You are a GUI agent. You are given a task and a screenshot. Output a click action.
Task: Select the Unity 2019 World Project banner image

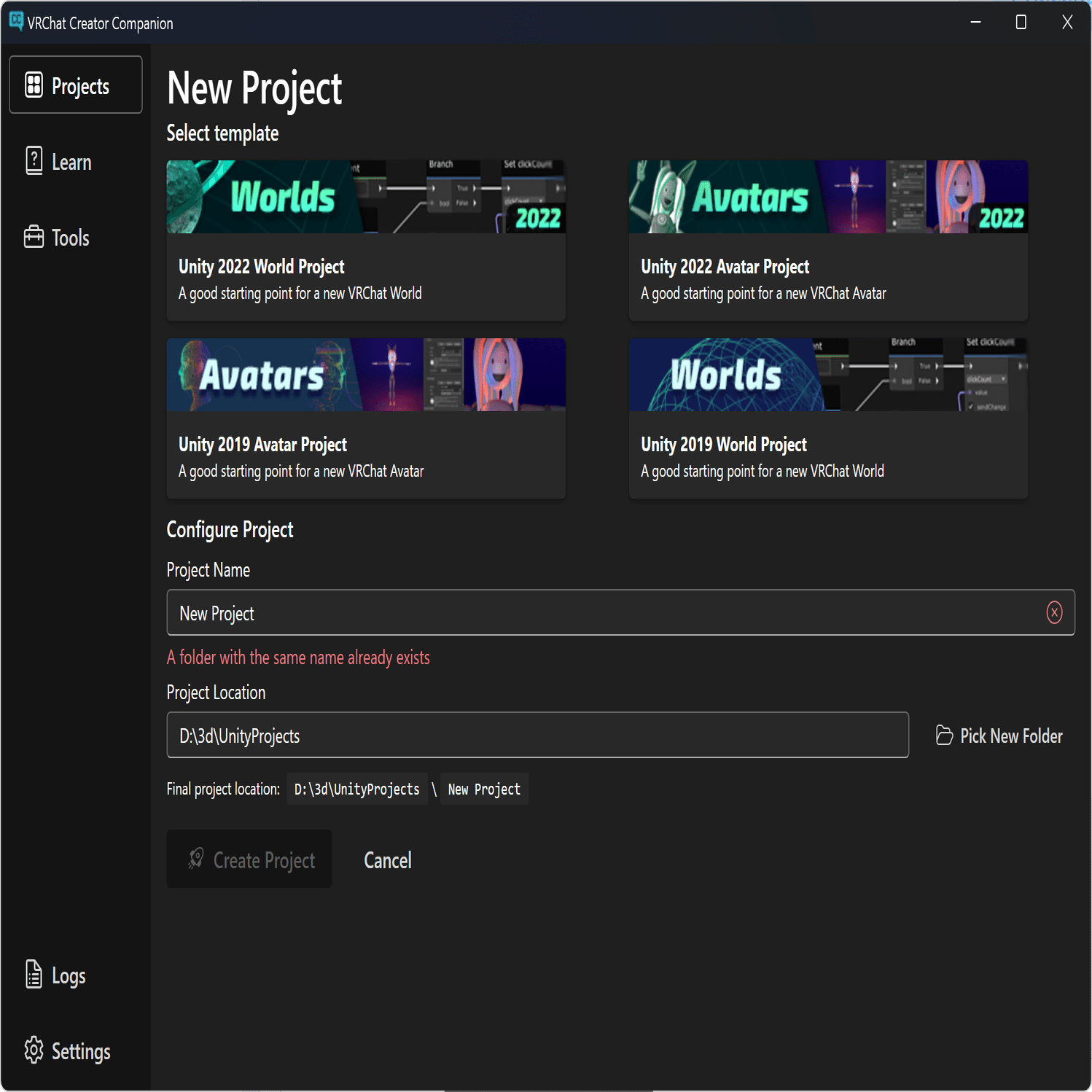pos(828,375)
